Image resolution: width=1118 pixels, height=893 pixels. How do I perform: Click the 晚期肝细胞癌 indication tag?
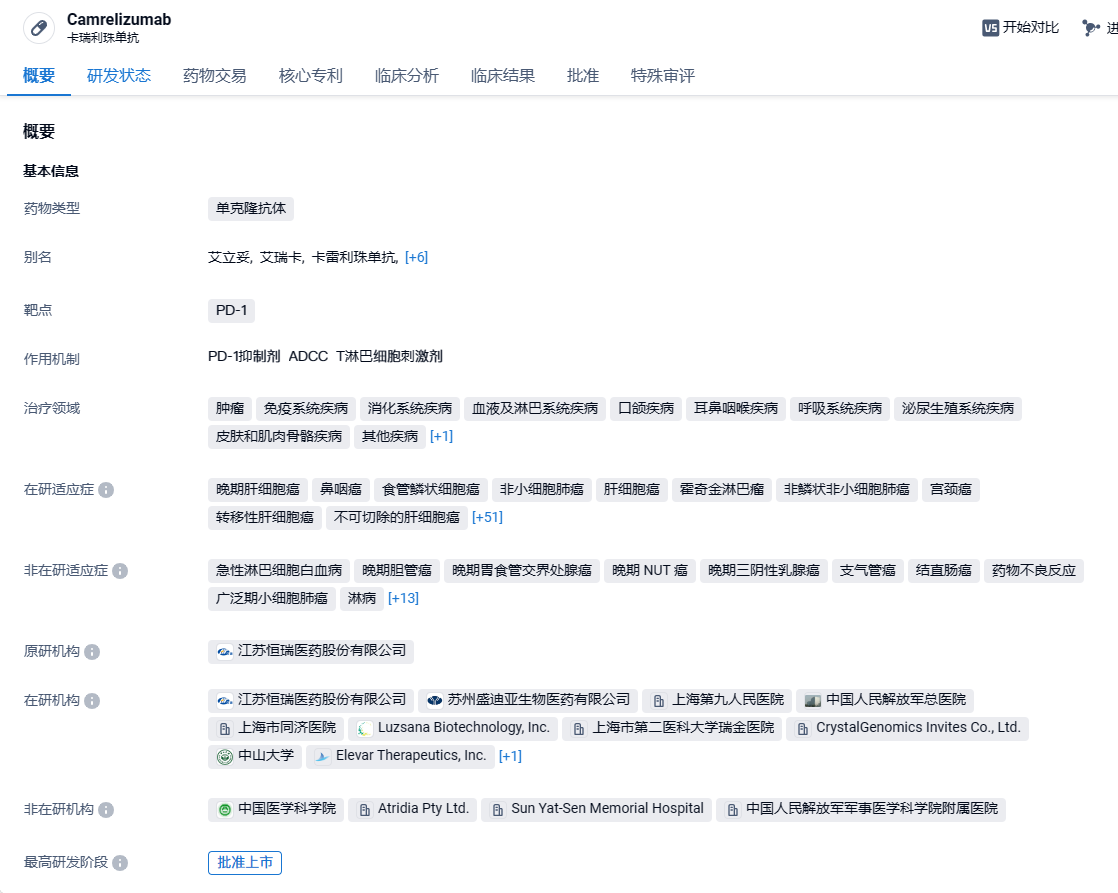[258, 490]
